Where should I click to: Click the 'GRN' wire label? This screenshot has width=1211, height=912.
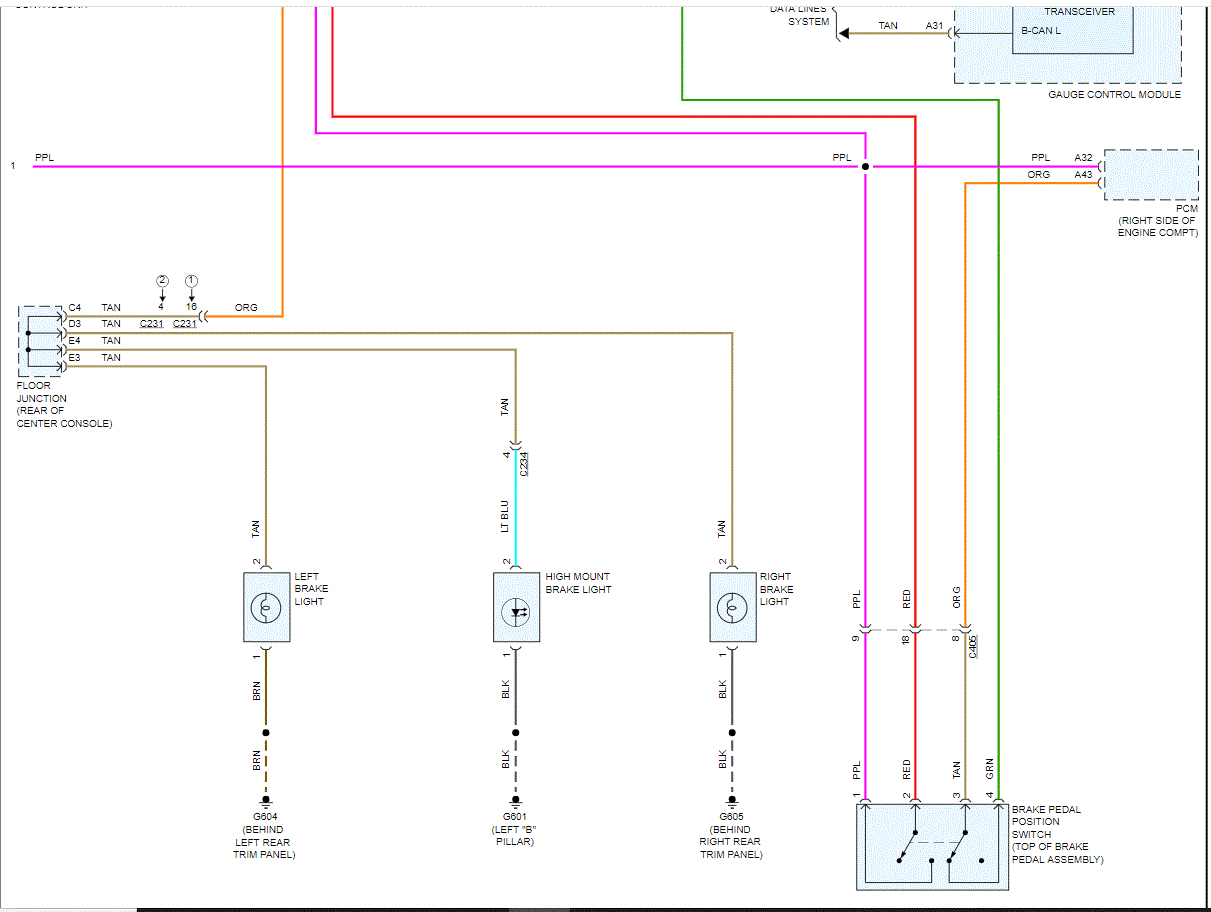pos(989,770)
